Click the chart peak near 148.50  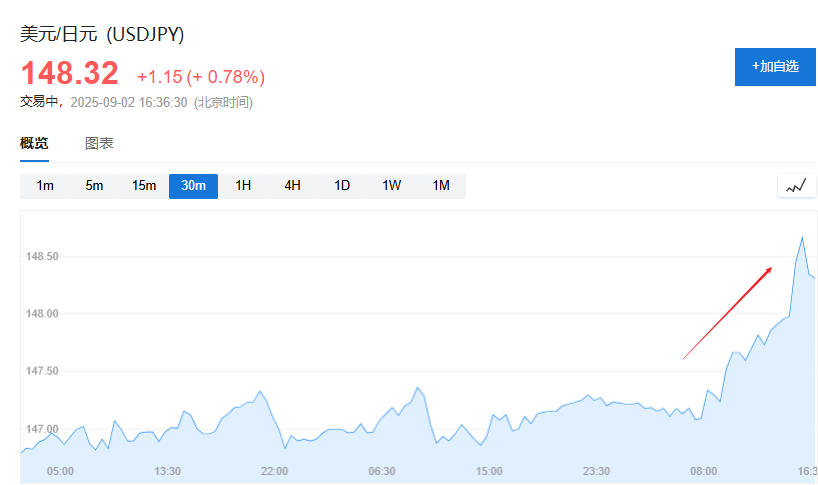click(802, 238)
